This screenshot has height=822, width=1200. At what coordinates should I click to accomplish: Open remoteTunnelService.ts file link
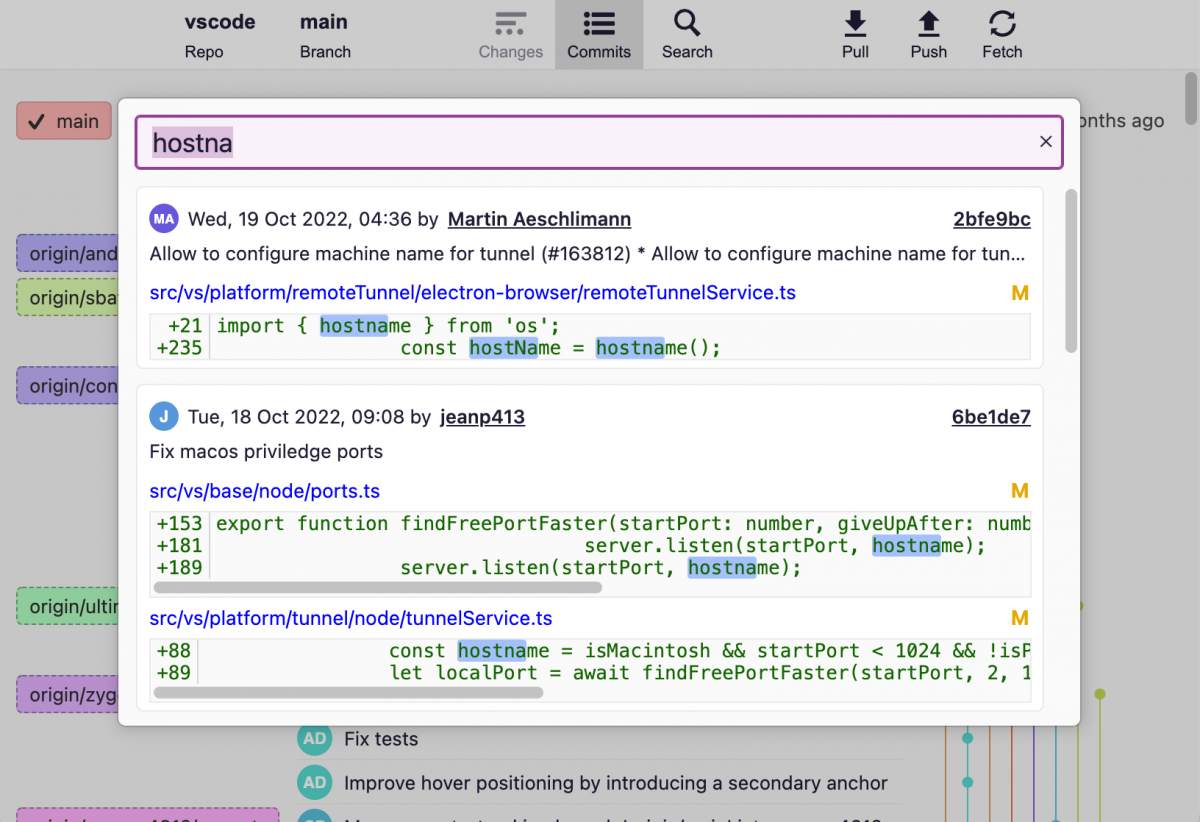pos(473,293)
